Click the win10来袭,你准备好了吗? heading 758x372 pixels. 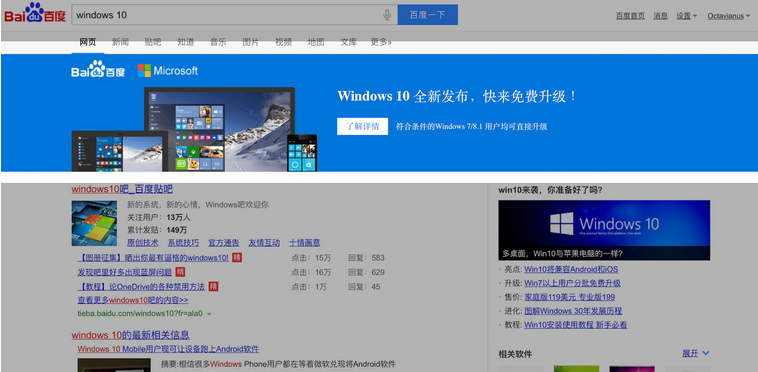(550, 190)
